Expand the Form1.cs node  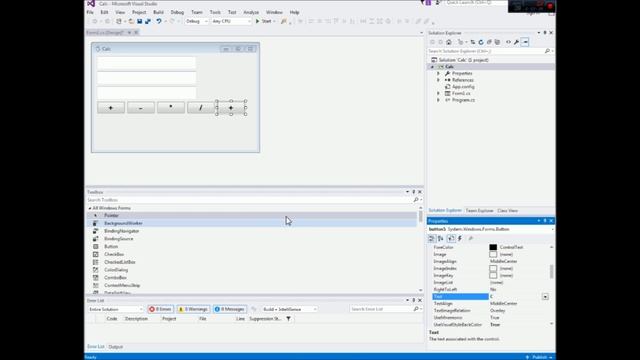click(x=439, y=93)
